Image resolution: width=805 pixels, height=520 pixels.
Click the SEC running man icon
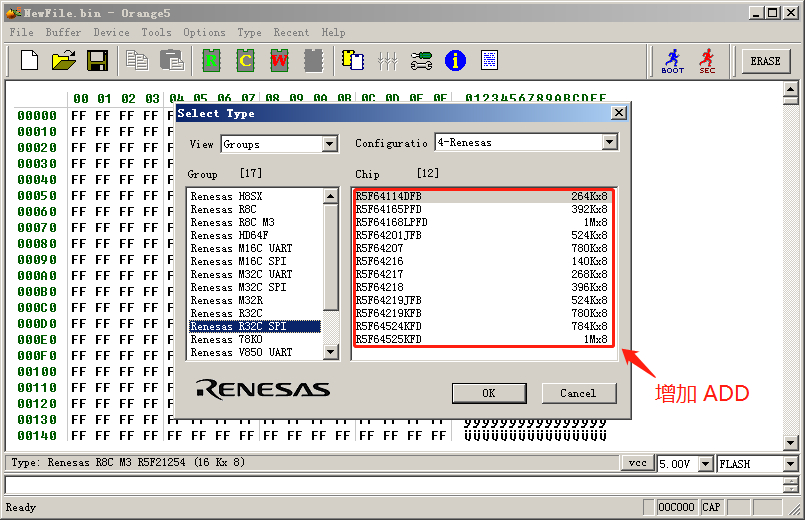[707, 61]
